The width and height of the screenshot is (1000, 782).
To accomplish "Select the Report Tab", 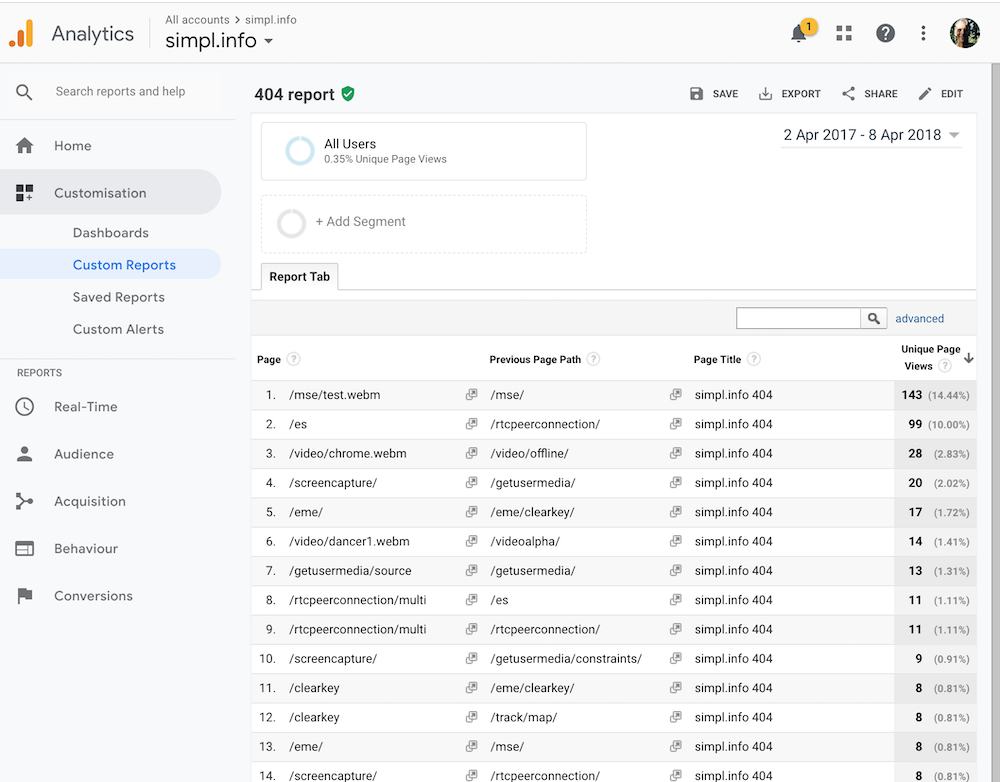I will pyautogui.click(x=299, y=277).
